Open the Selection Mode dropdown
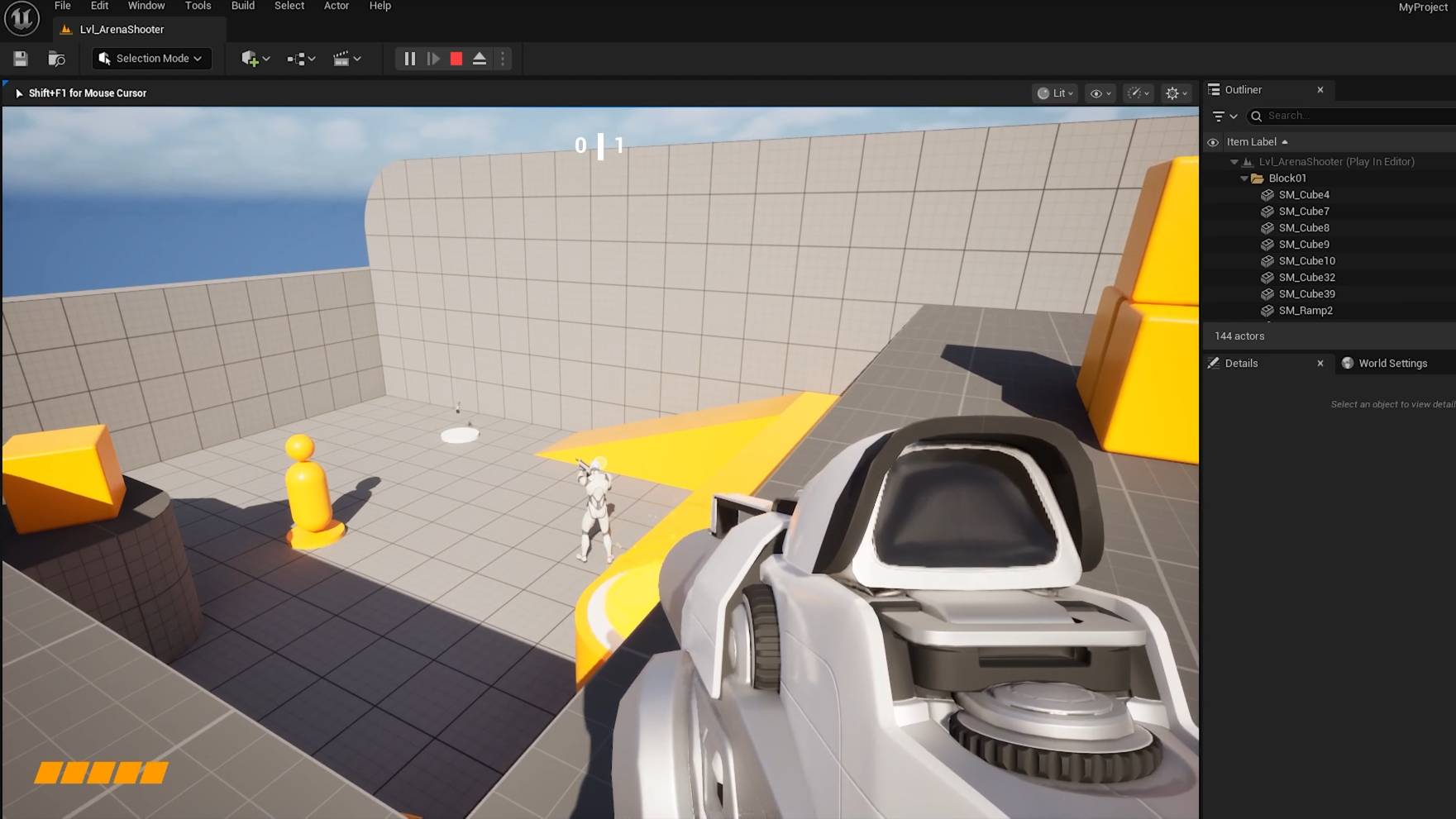 tap(151, 58)
